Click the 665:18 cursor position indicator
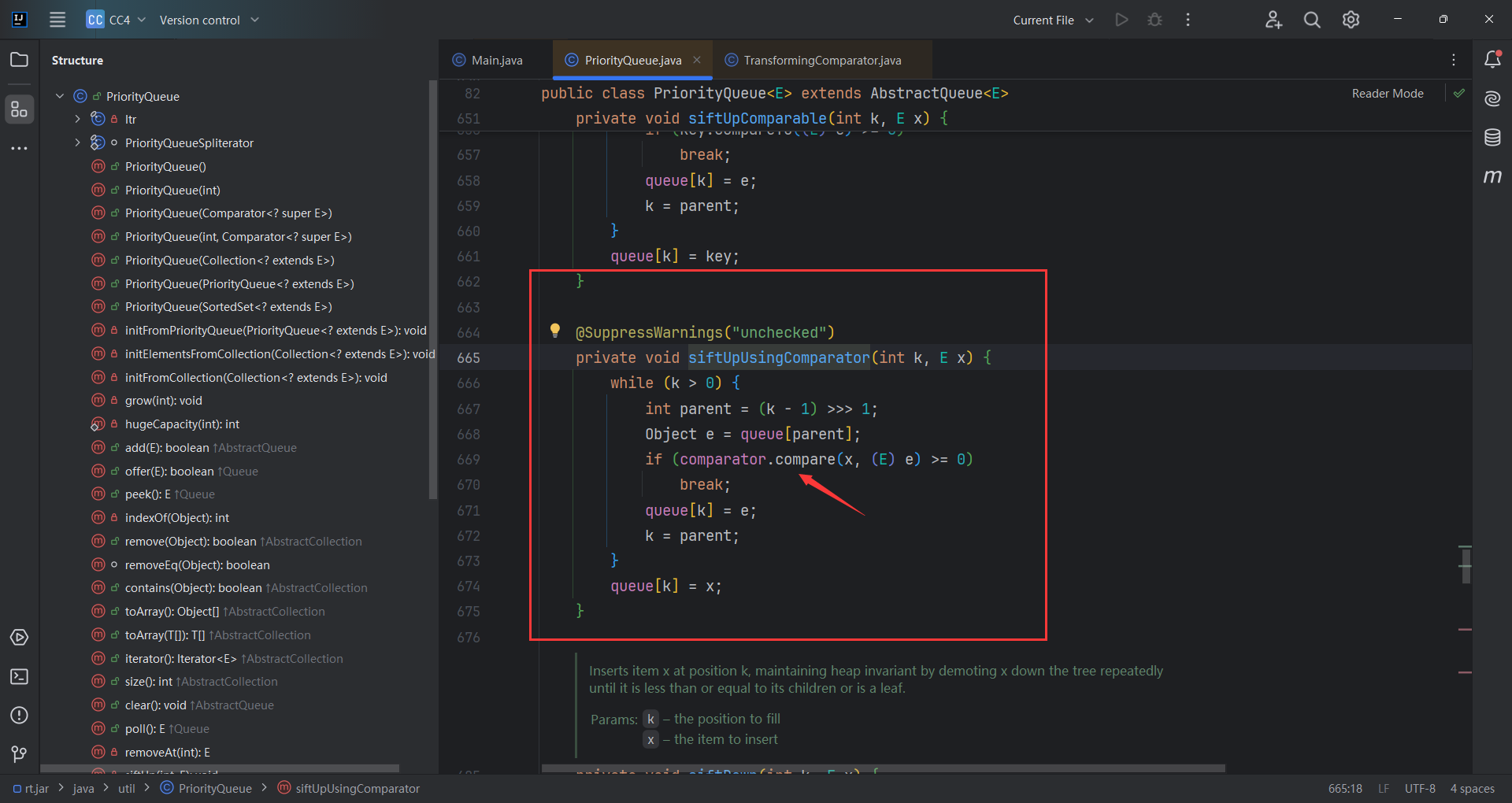Screen dimensions: 1512x803 [1345, 788]
